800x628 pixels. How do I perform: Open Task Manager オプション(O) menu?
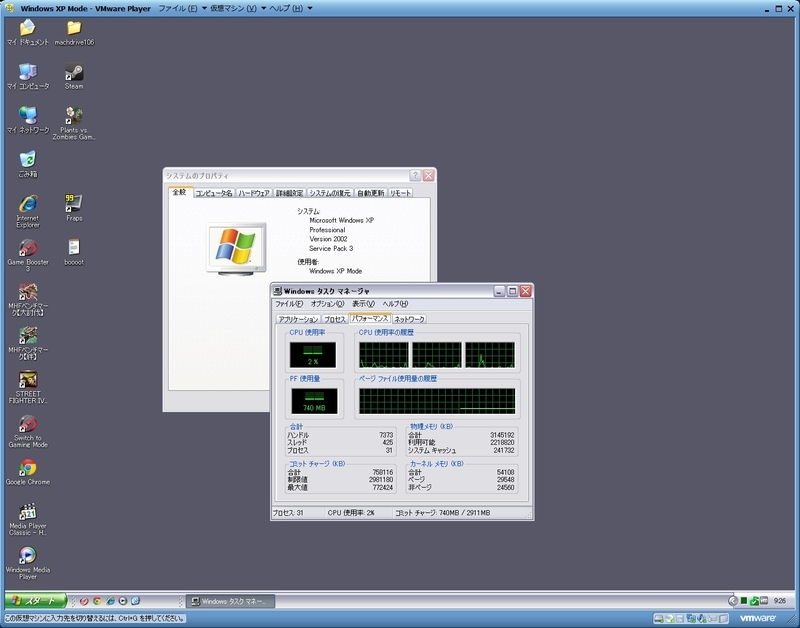coord(328,304)
